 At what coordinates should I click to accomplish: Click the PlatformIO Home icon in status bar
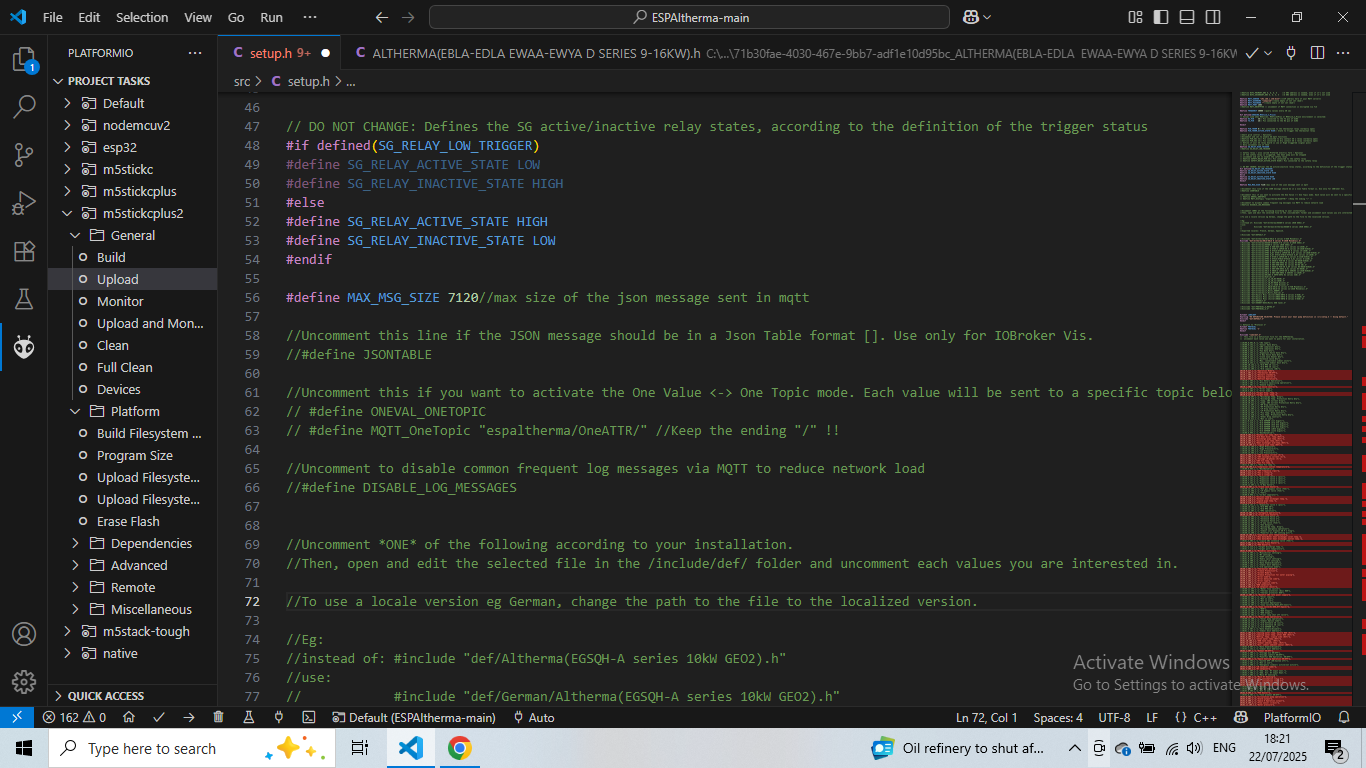coord(130,717)
